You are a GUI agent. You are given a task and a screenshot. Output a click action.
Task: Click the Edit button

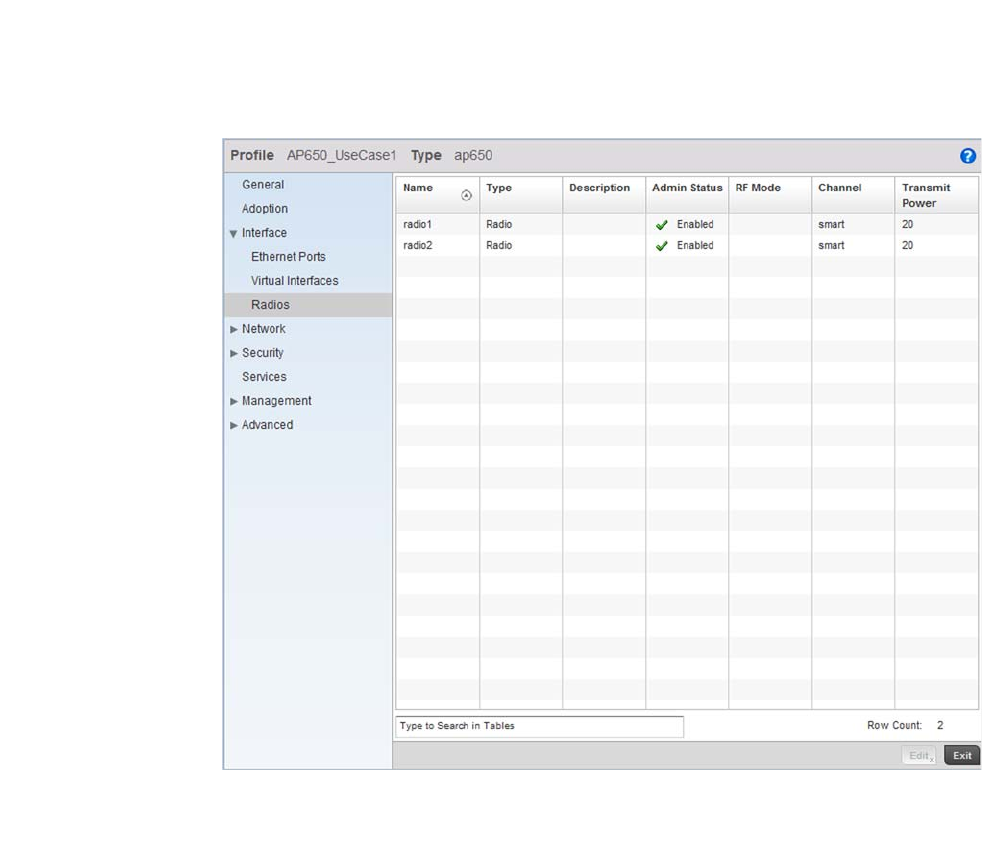(x=919, y=756)
